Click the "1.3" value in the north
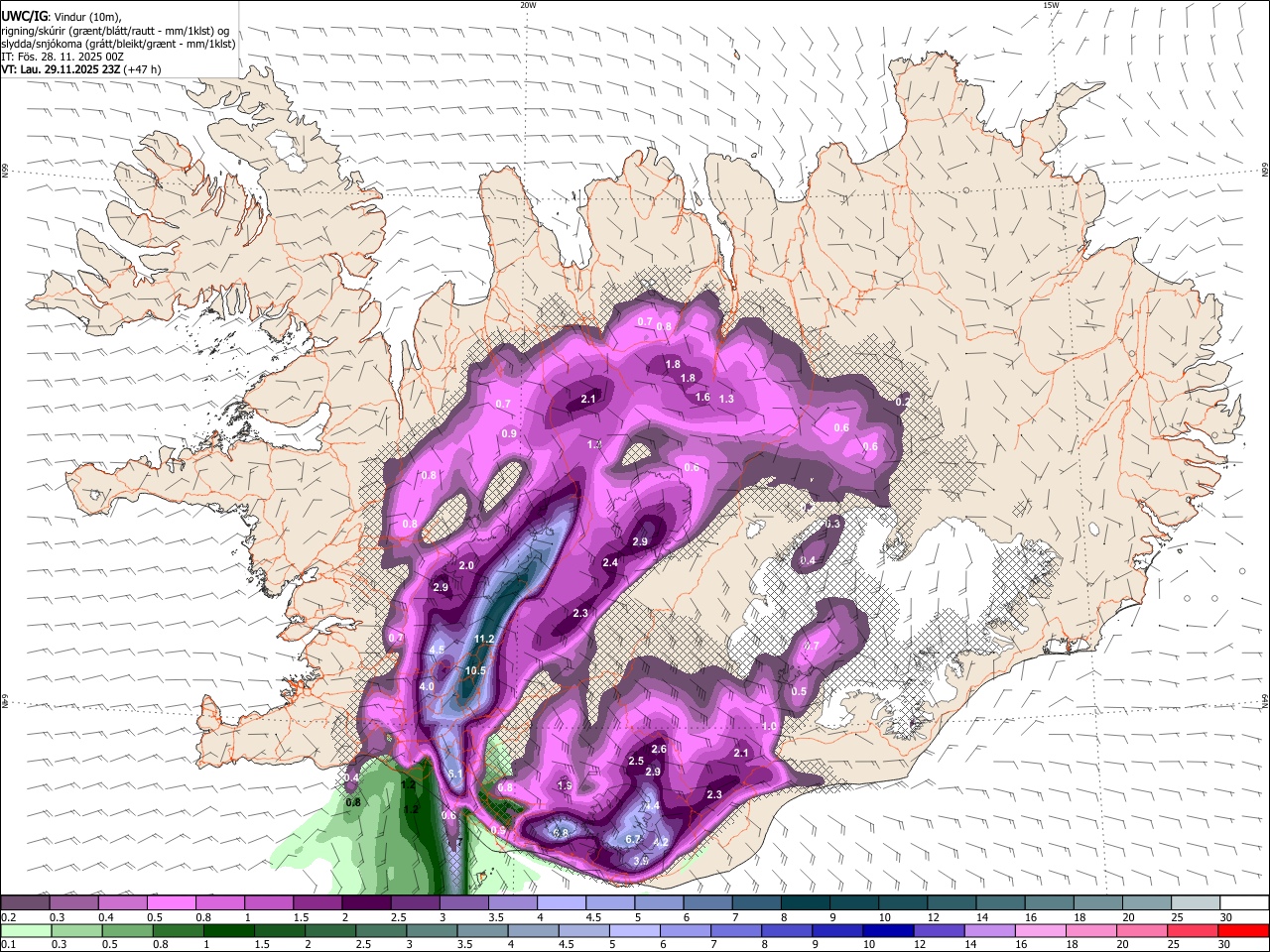 (x=726, y=399)
